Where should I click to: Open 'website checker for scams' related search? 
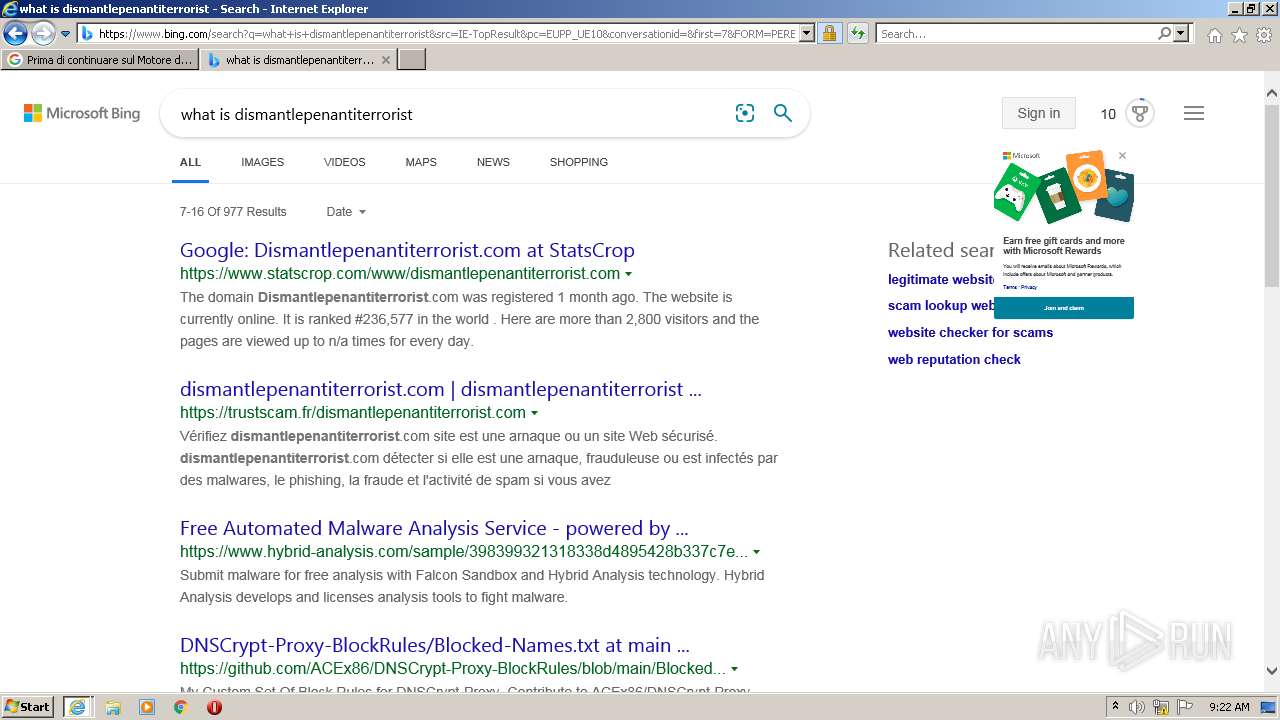(x=970, y=333)
